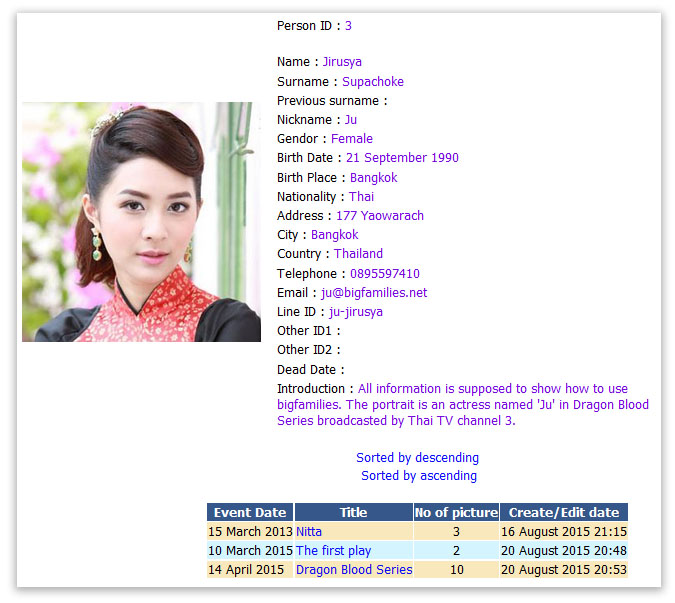Click the 'Sorted by descending' link
This screenshot has width=675, height=603.
pos(417,458)
